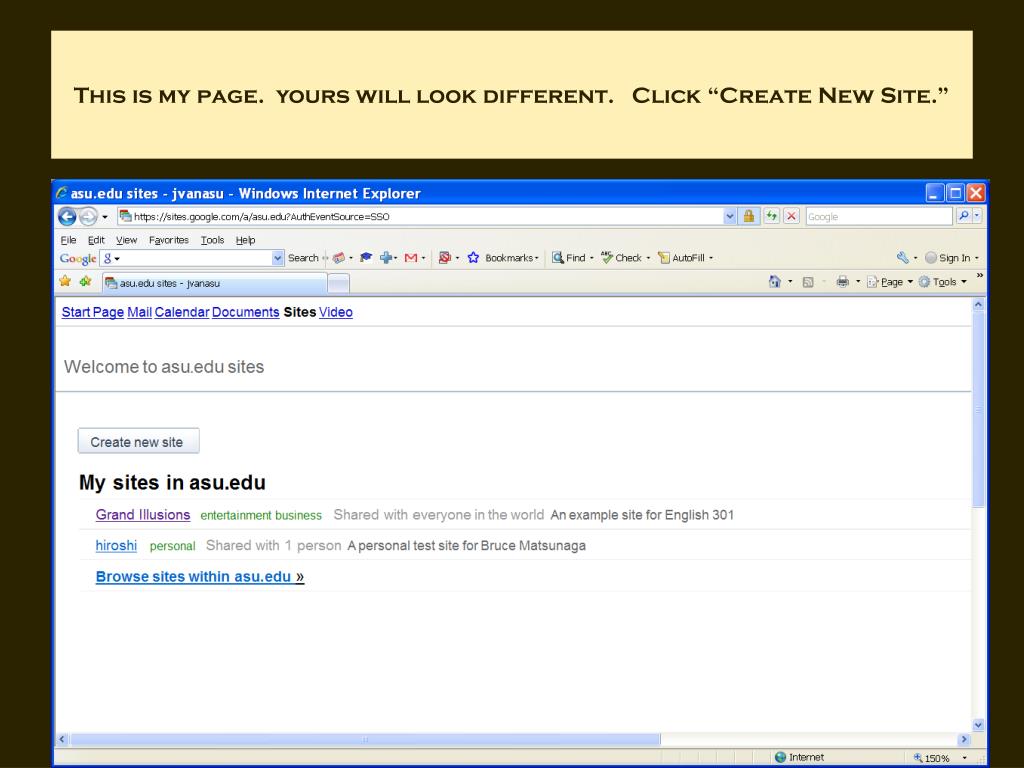Click the Google search box in IE

click(x=878, y=216)
